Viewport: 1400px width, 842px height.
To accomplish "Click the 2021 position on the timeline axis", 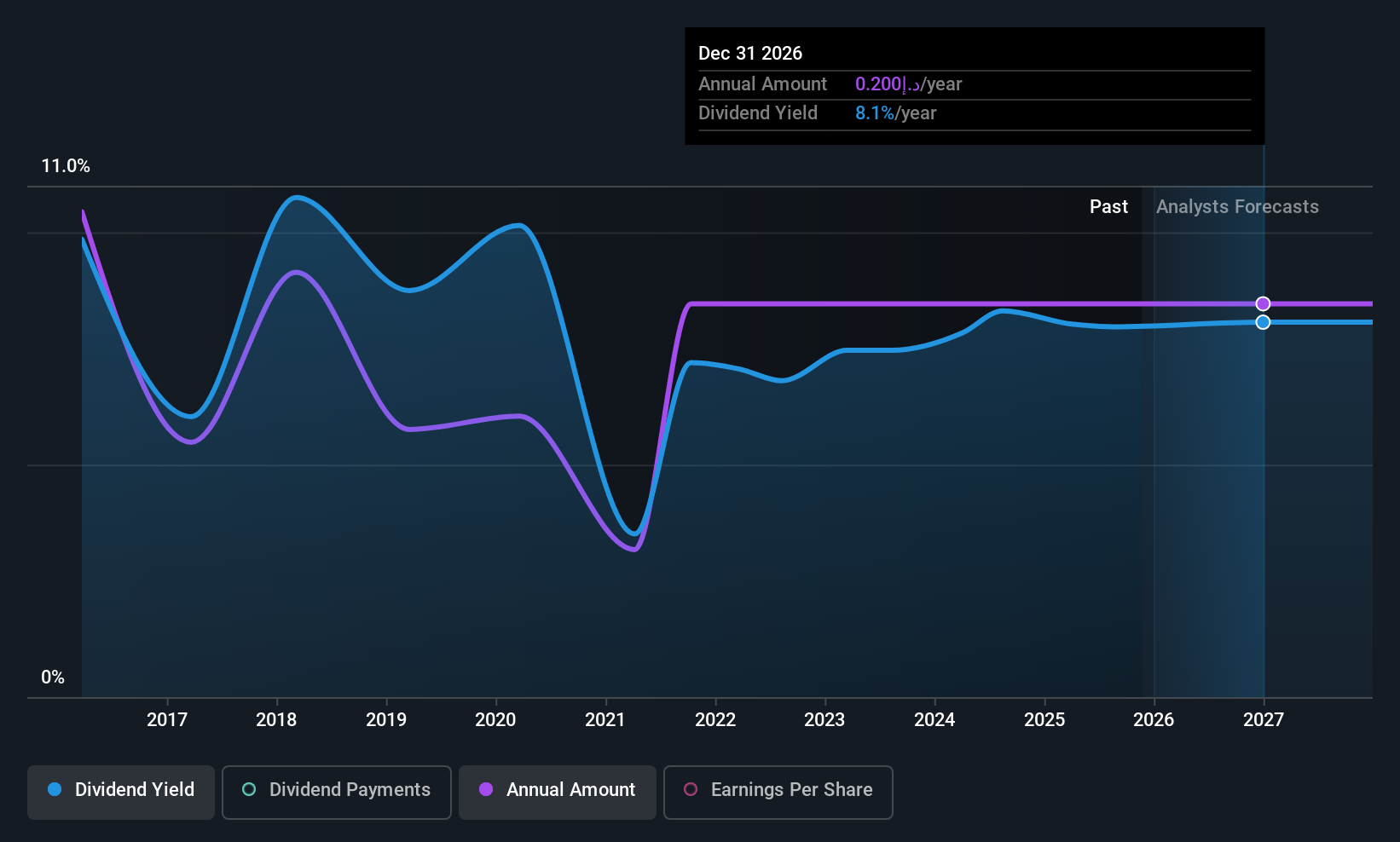I will click(605, 719).
